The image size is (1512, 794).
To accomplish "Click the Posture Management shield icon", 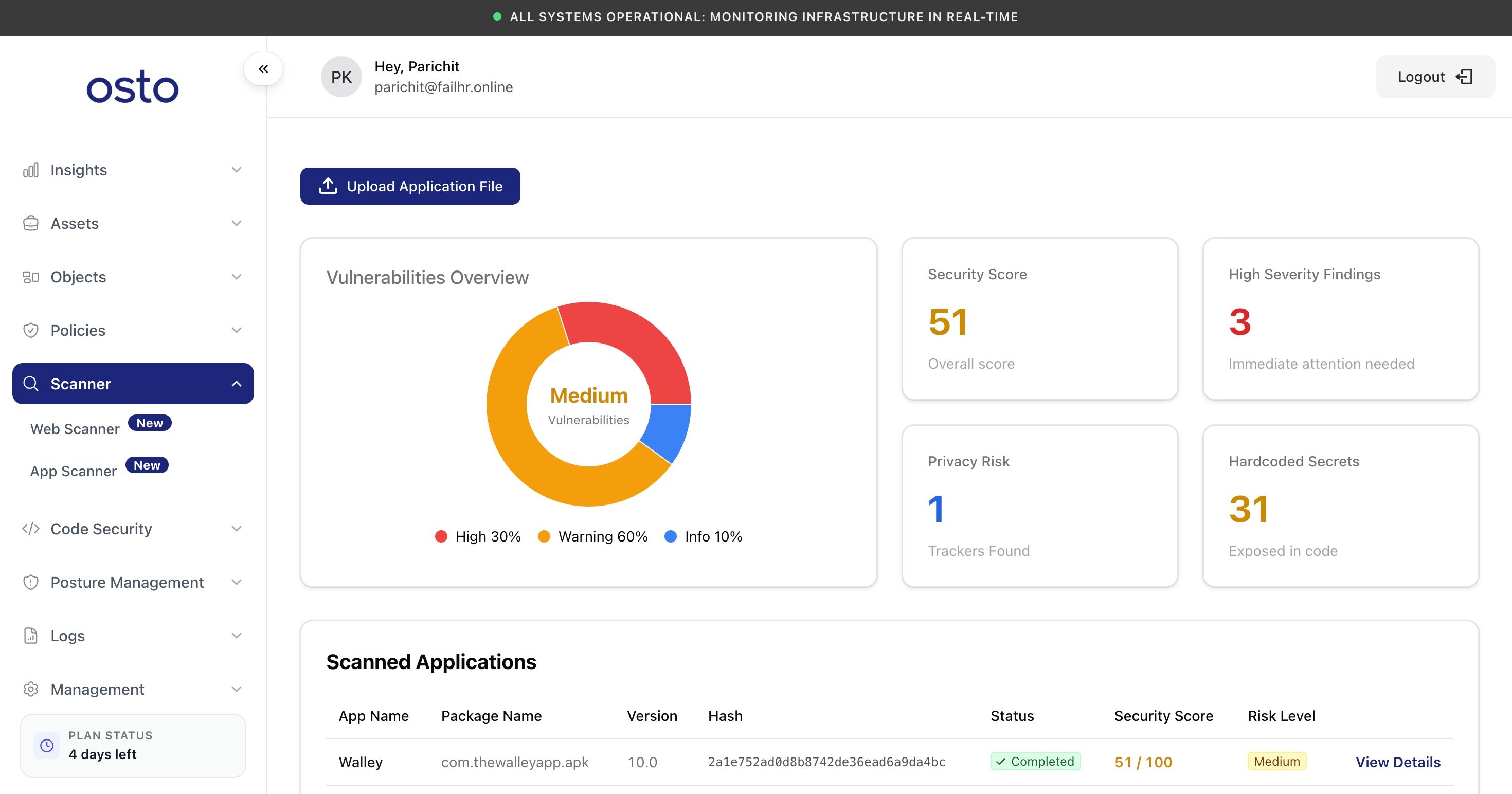I will 30,582.
